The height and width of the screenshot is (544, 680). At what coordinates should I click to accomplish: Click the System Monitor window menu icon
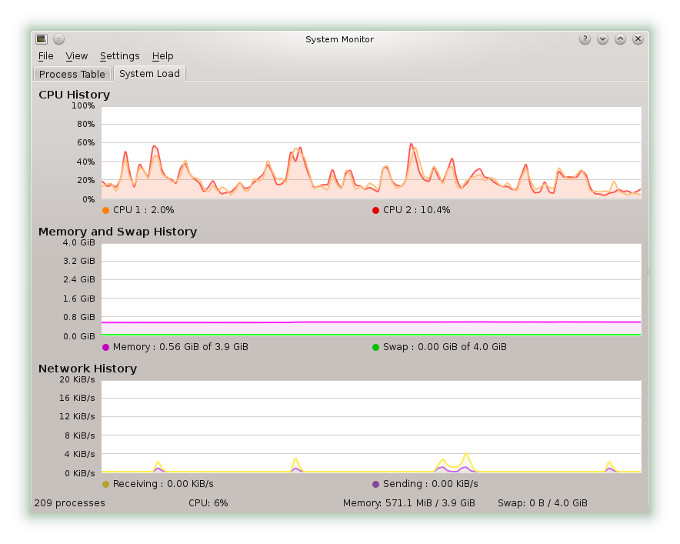point(41,39)
